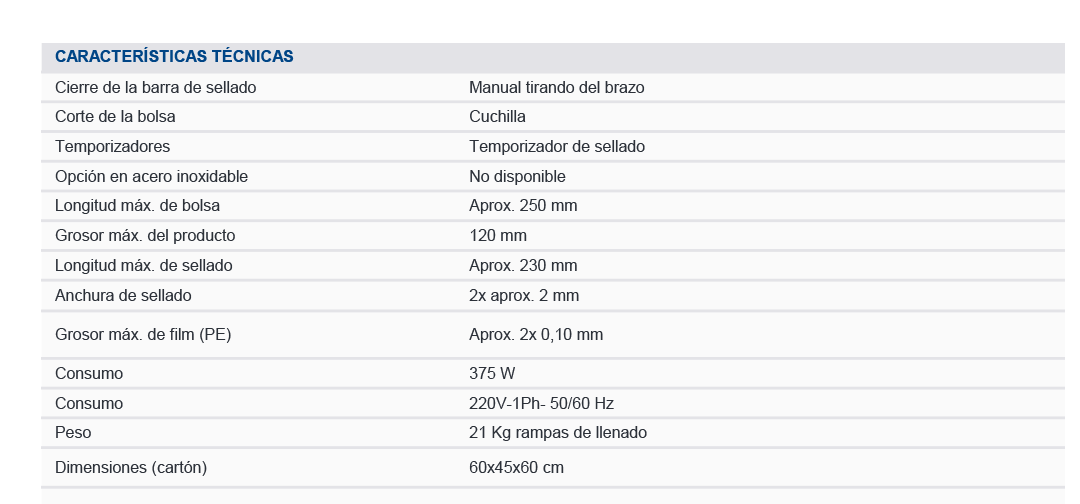The height and width of the screenshot is (504, 1080).
Task: Select the 'Anchura de sellado' label
Action: coord(123,296)
